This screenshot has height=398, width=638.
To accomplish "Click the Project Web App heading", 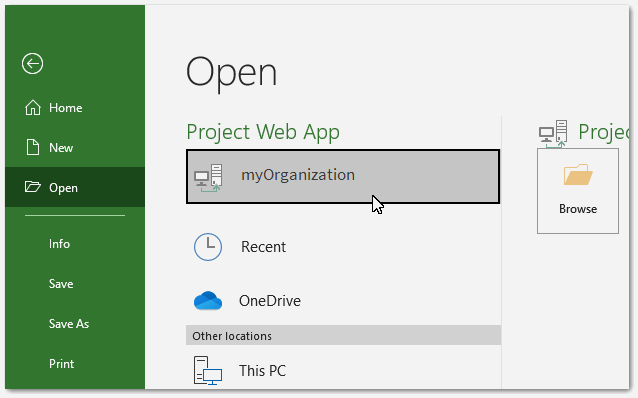I will (263, 132).
